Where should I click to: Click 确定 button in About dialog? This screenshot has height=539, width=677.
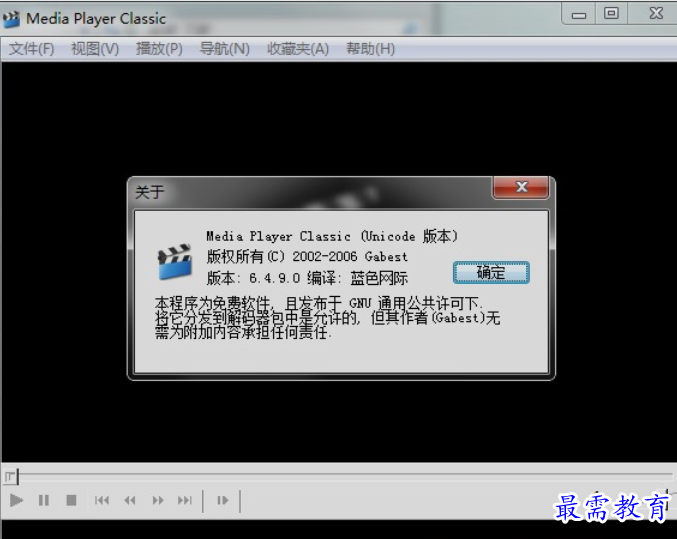(491, 273)
